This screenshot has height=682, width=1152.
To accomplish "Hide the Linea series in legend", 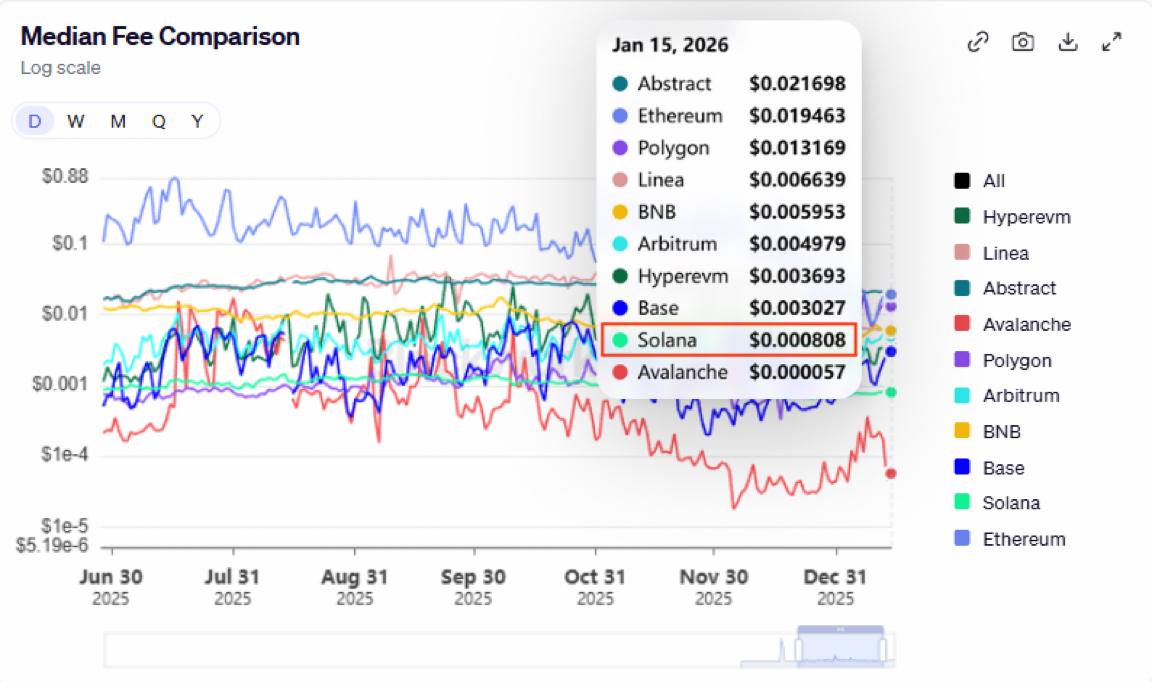I will pos(1004,253).
